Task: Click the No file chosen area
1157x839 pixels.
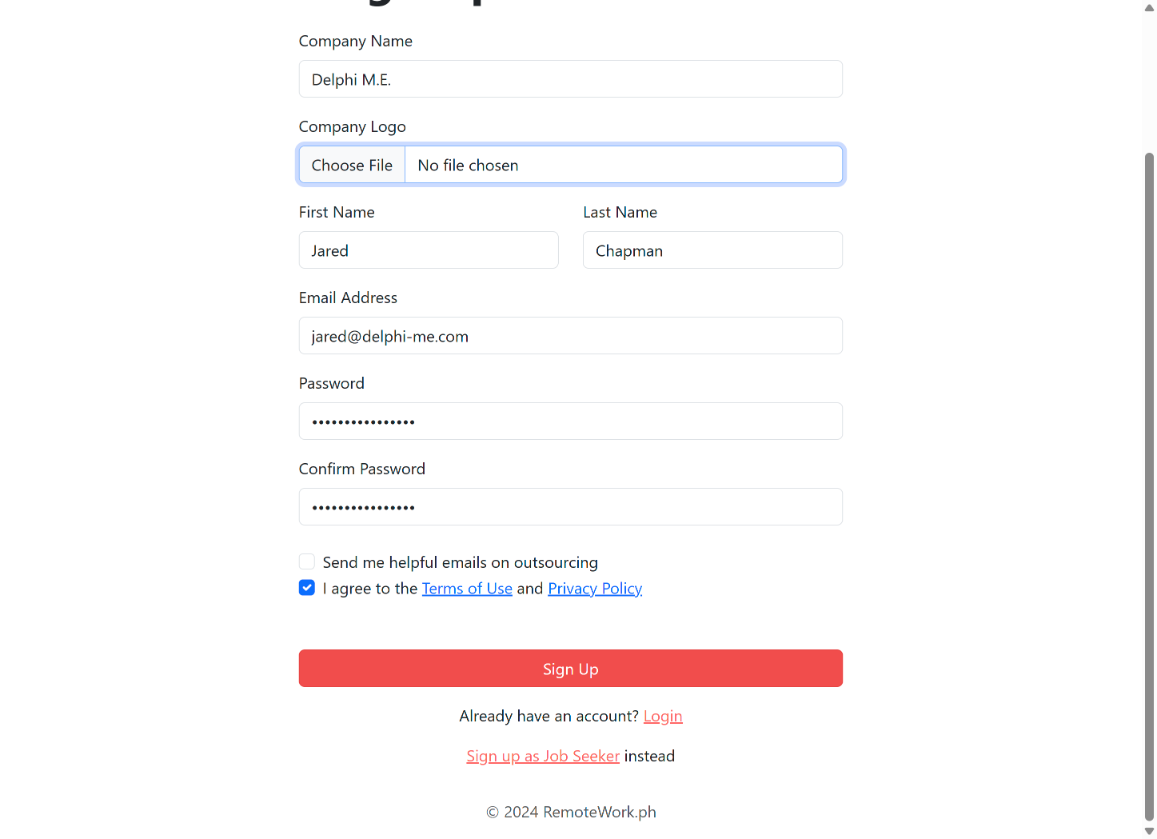Action: tap(624, 165)
